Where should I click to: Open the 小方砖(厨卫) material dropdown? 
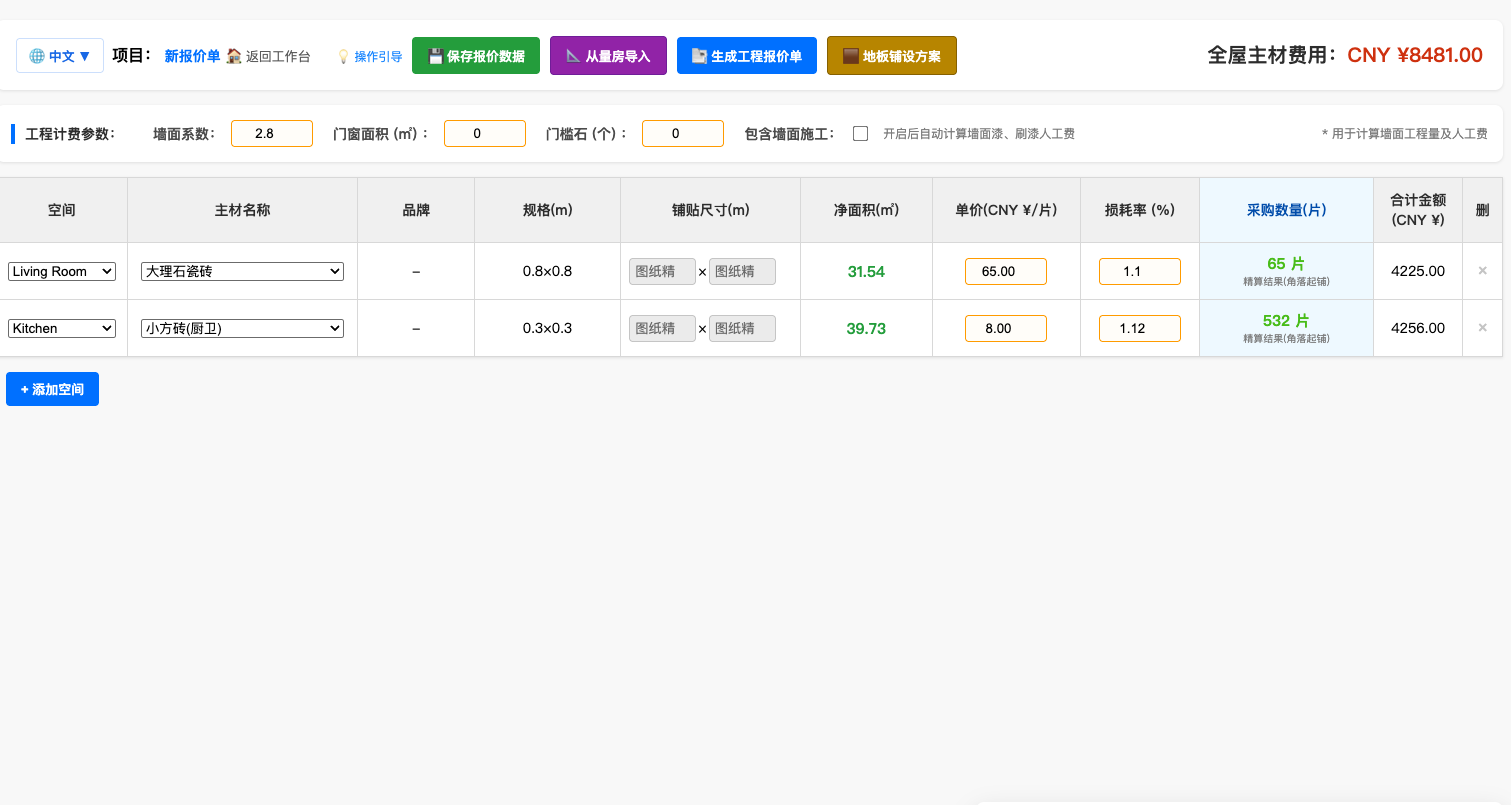click(x=242, y=328)
